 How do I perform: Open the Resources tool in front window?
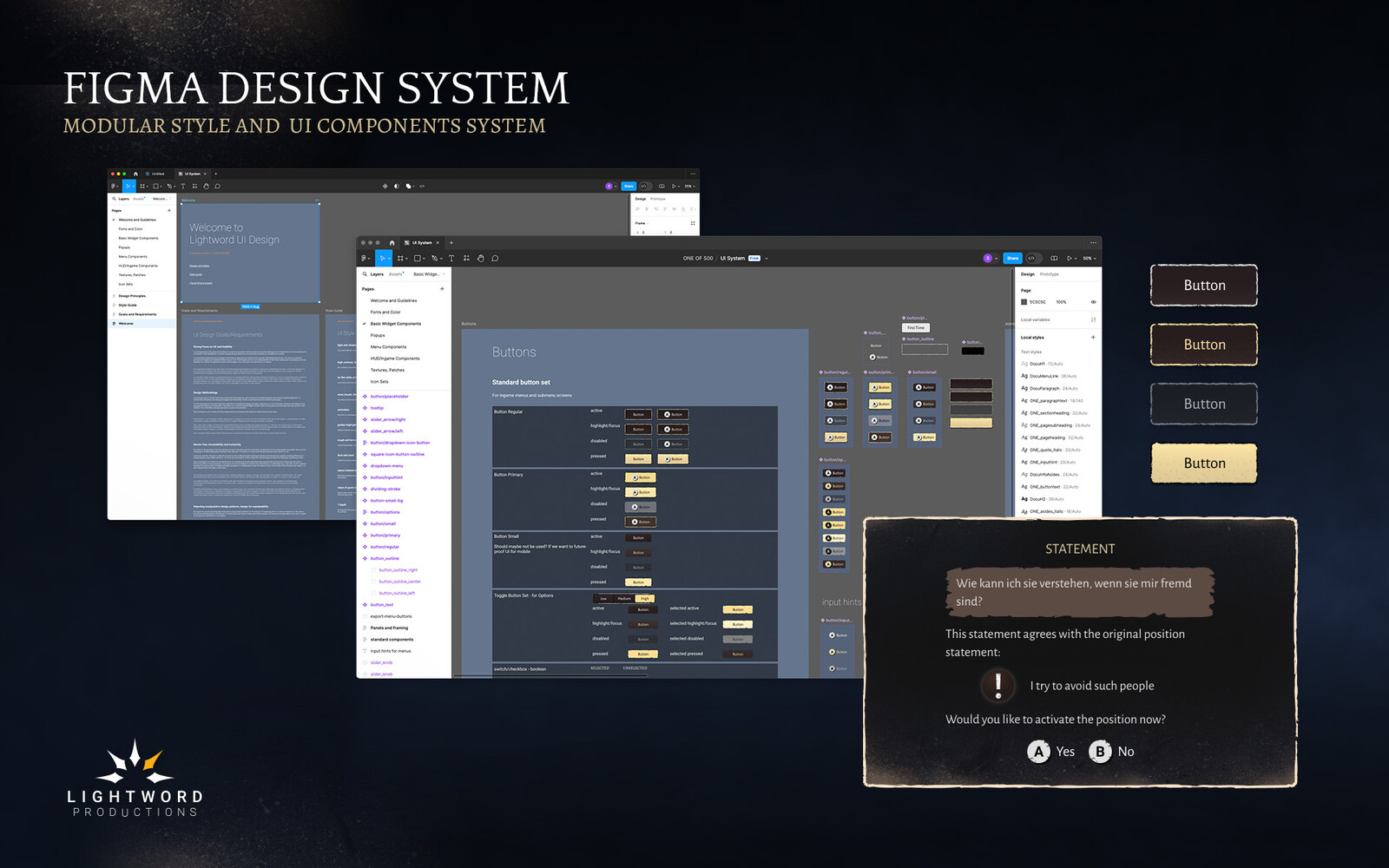(x=466, y=258)
